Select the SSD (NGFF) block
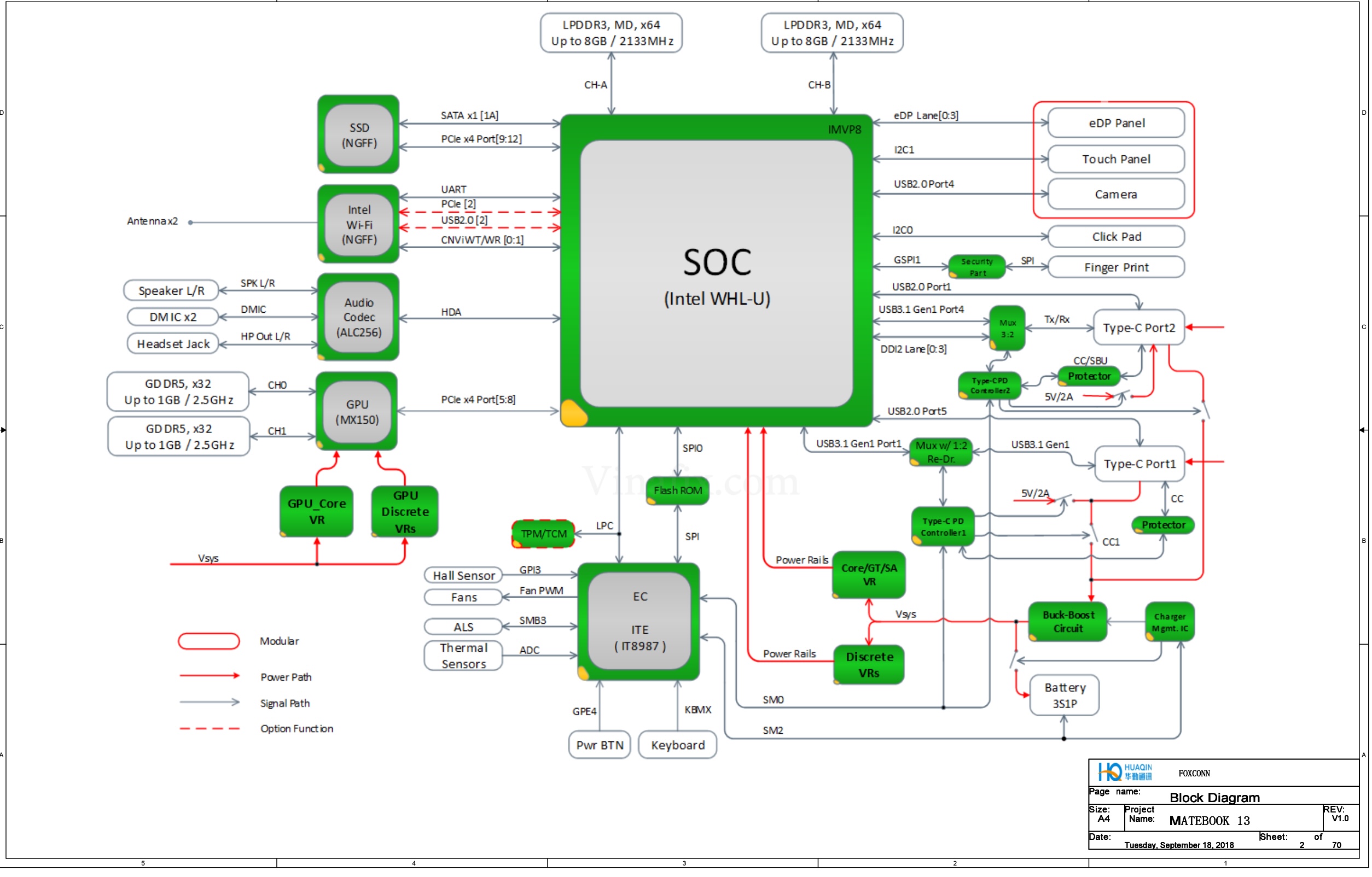 [358, 135]
